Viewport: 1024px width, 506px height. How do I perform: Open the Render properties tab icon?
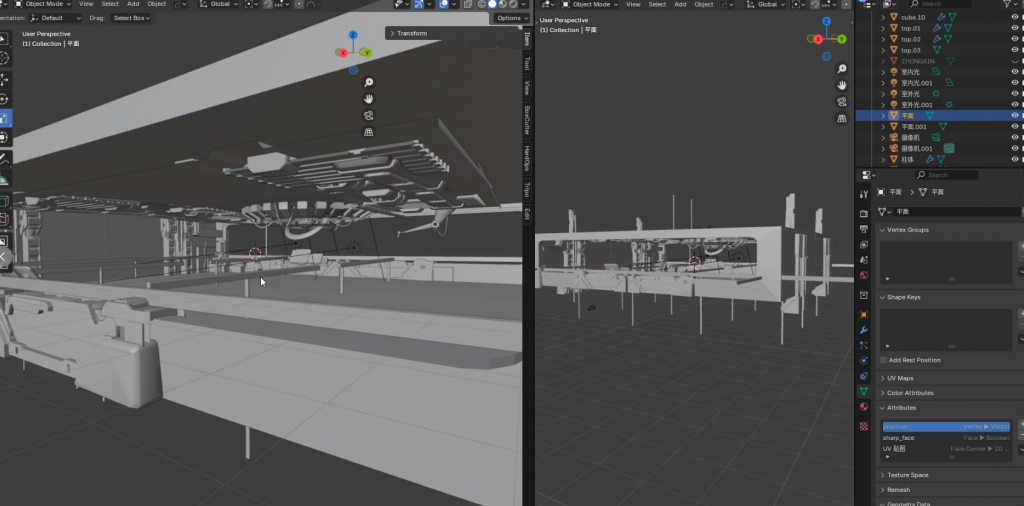tap(864, 213)
